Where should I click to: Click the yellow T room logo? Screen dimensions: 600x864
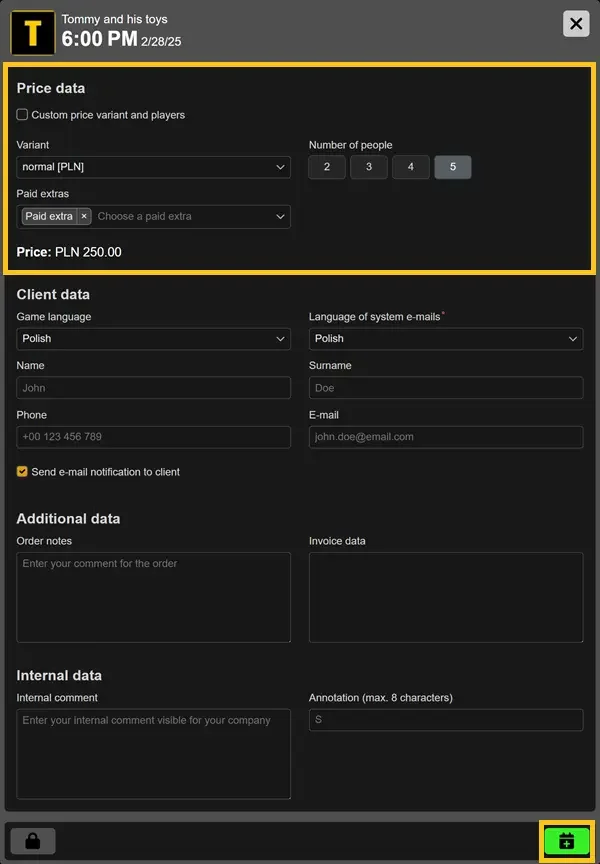(32, 33)
